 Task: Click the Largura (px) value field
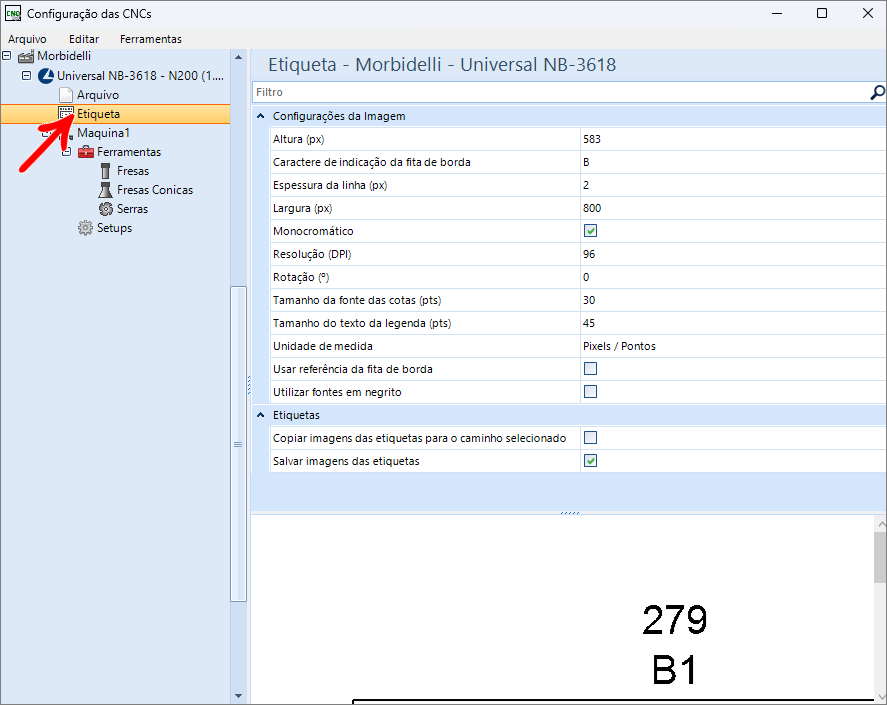tap(733, 208)
